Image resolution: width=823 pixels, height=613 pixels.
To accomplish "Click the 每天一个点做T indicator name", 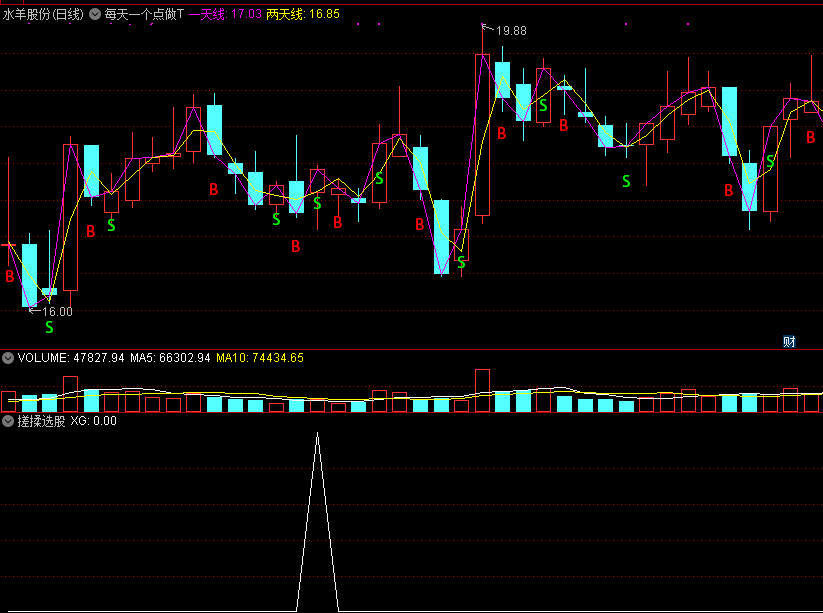I will (144, 14).
